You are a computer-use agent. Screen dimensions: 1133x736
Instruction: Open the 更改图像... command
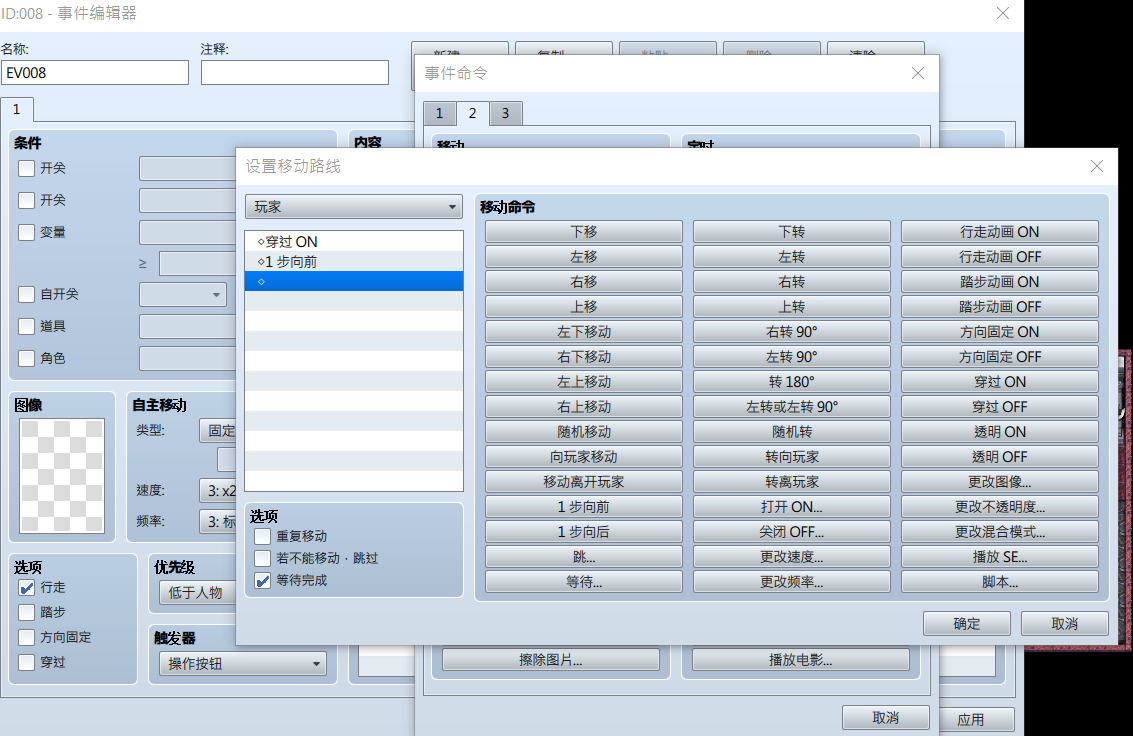[999, 482]
